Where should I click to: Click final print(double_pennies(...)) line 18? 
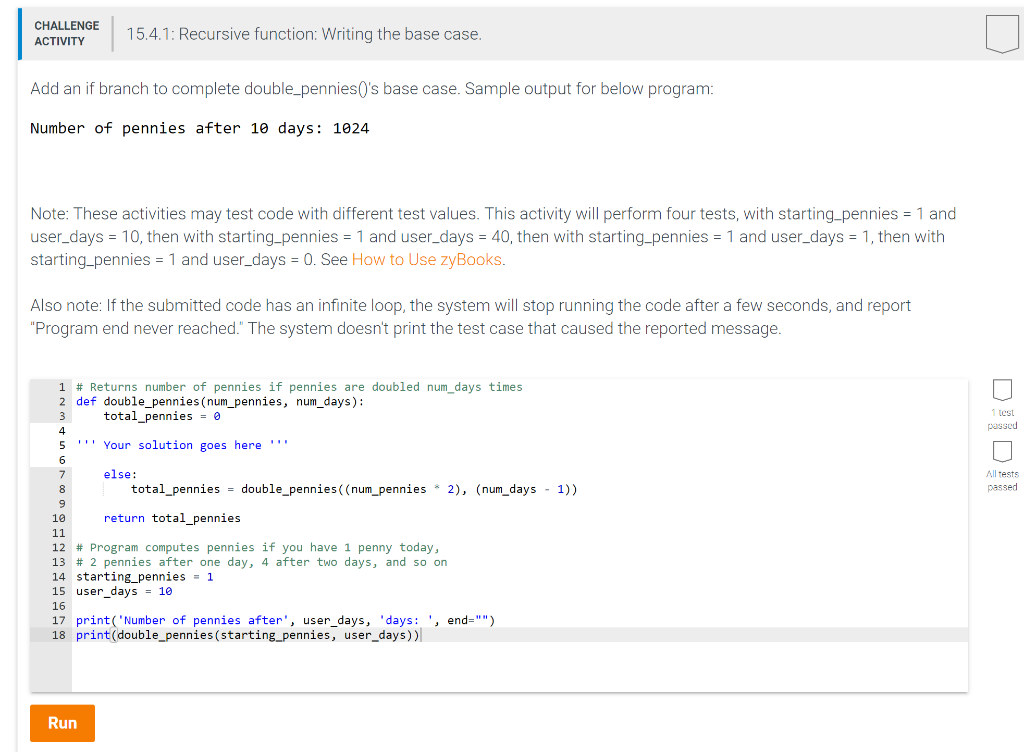[248, 635]
